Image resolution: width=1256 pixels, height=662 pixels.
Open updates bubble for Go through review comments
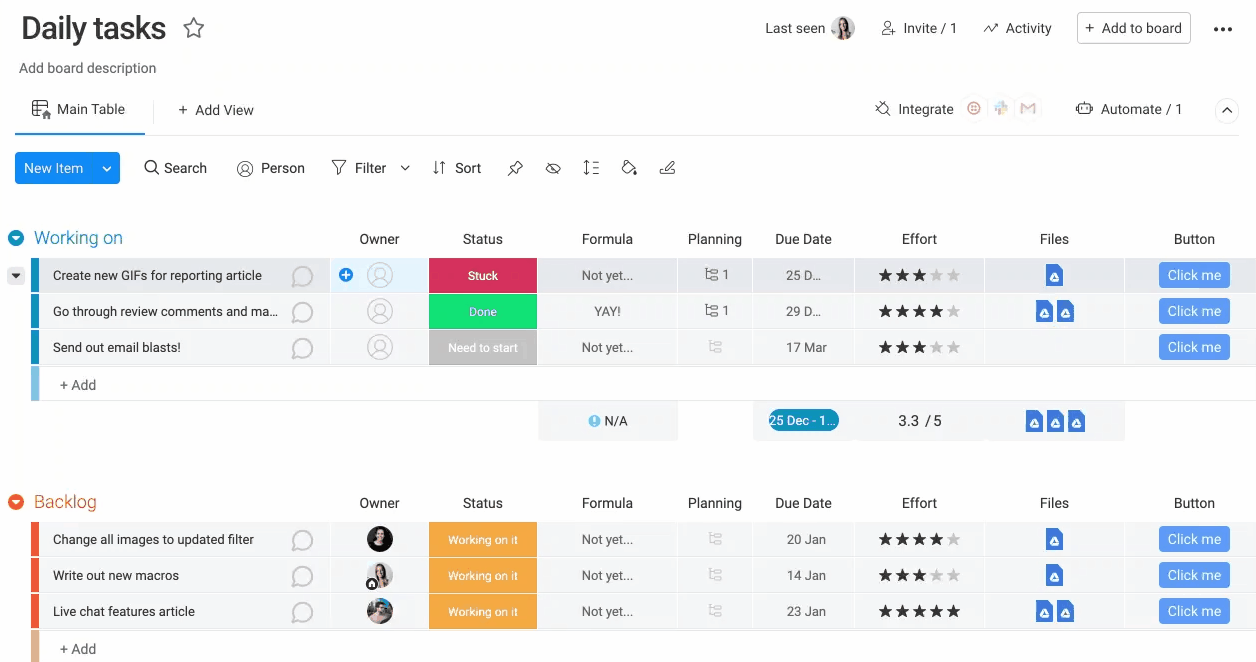pyautogui.click(x=302, y=313)
